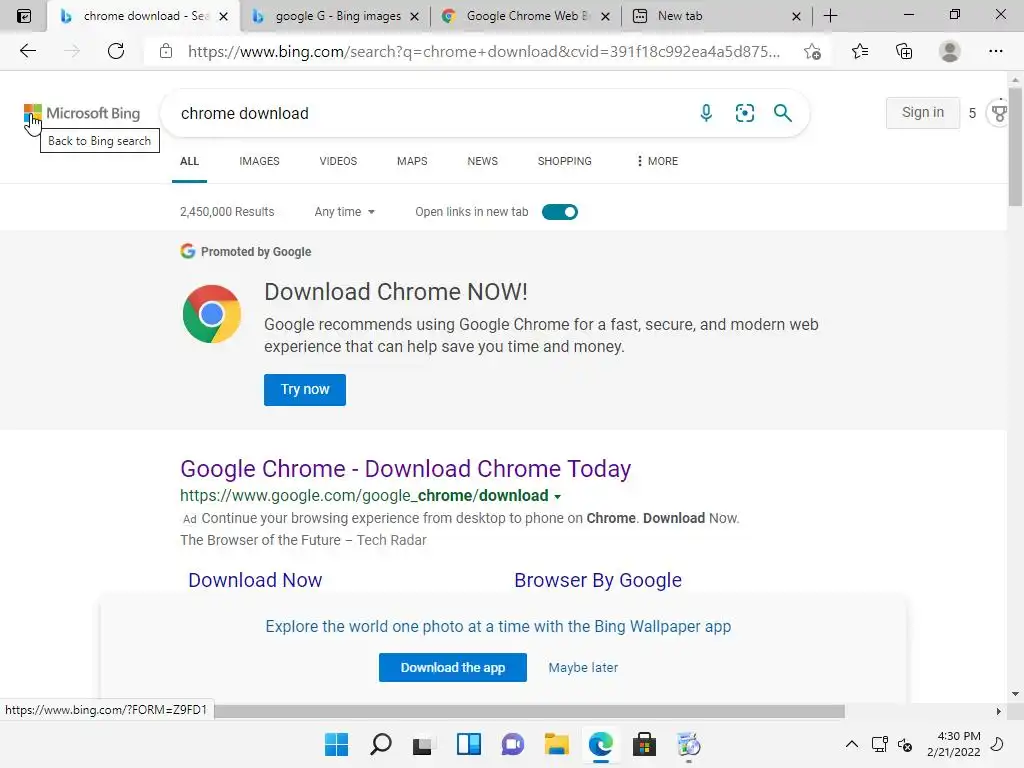Open the Download Now link
Screen dimensions: 1024x768
(255, 580)
